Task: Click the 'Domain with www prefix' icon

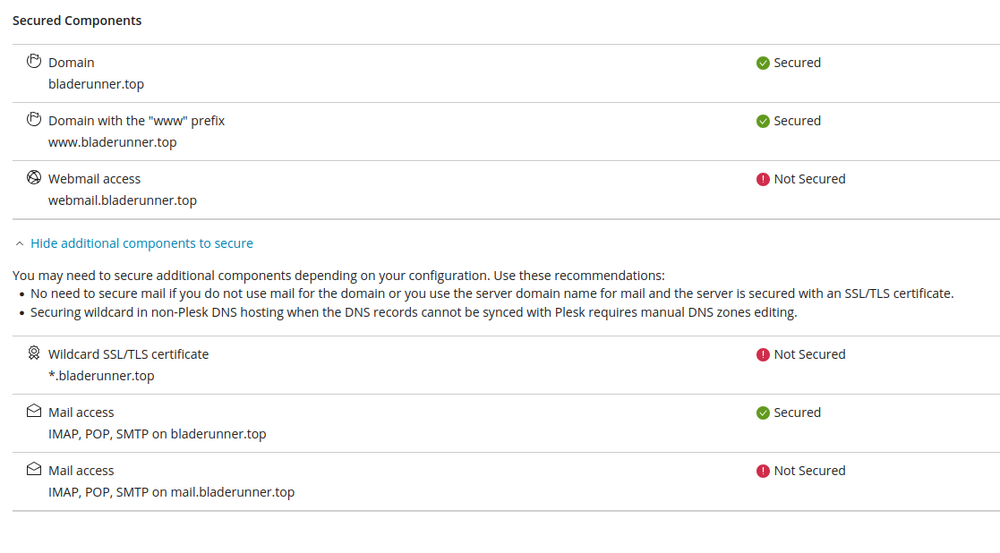Action: coord(34,120)
